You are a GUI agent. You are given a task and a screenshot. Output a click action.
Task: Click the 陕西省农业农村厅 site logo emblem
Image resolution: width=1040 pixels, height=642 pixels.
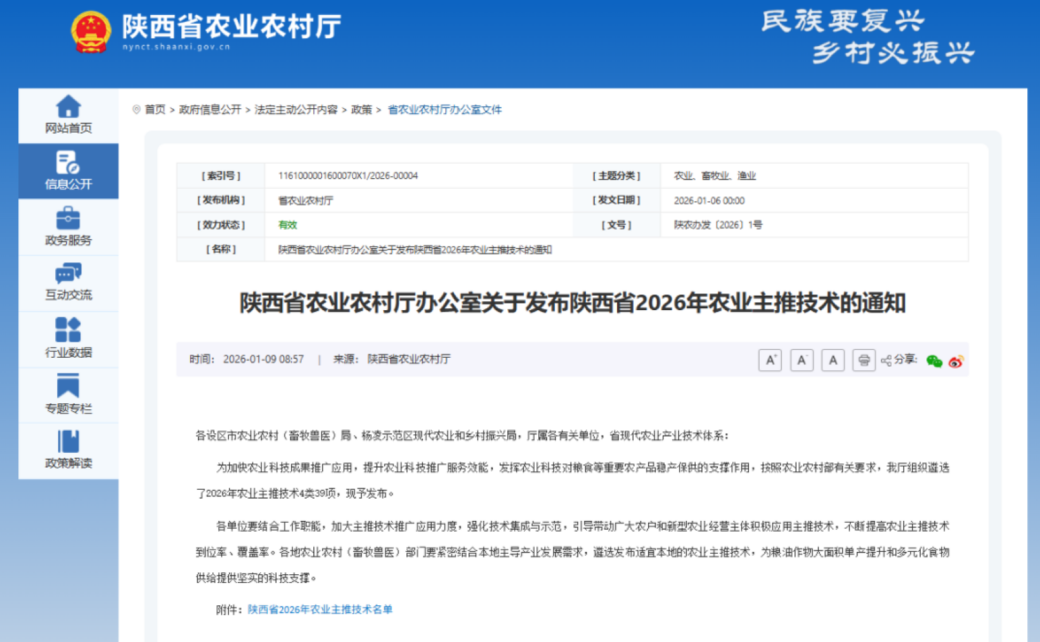tap(90, 31)
